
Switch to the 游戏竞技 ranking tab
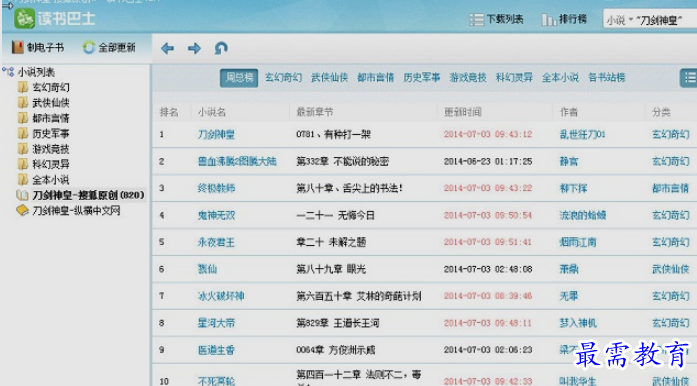[468, 78]
